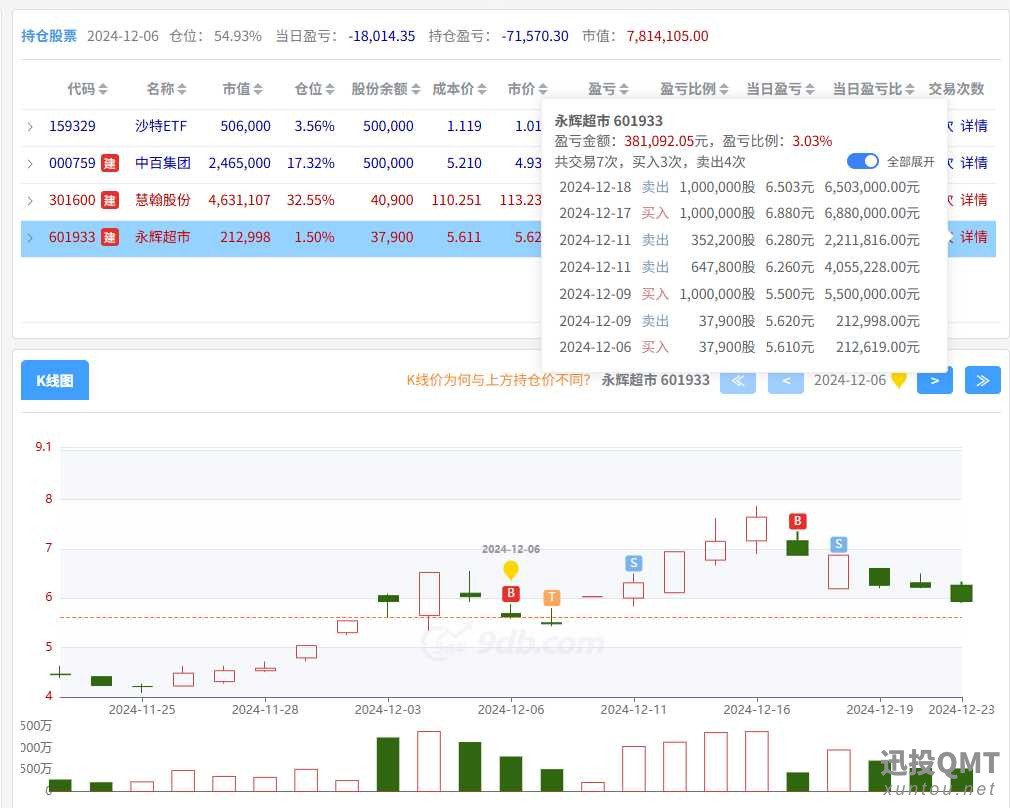Toggle the 全部展开 switch off
The height and width of the screenshot is (808, 1010).
click(x=862, y=161)
